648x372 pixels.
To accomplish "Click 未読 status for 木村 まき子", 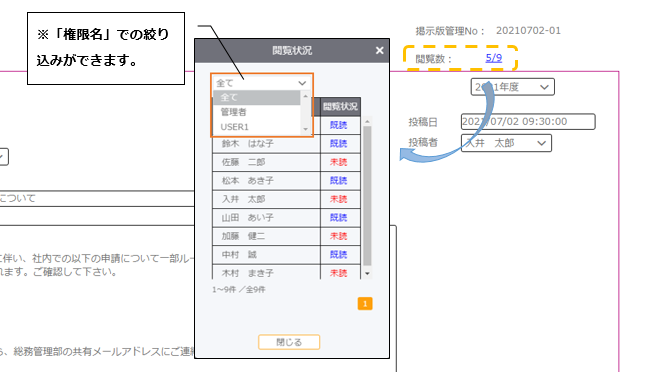I will [338, 273].
